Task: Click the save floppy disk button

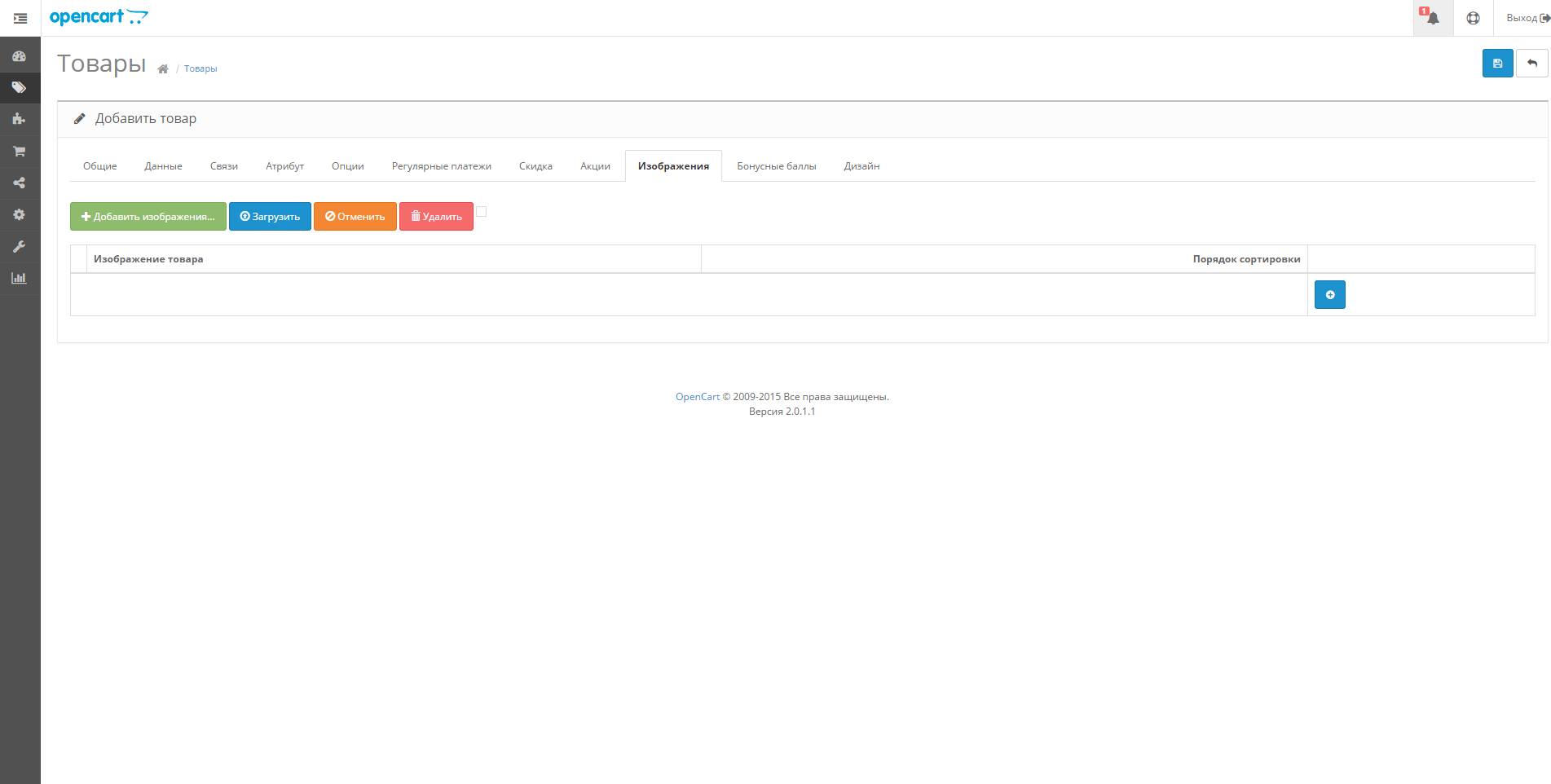Action: [1498, 63]
